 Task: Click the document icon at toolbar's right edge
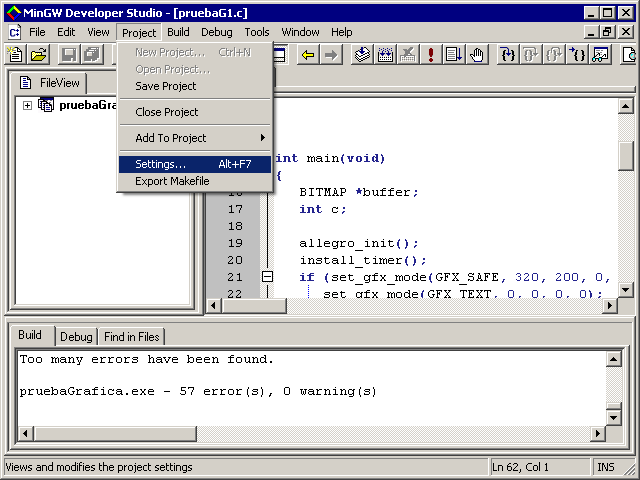(630, 54)
